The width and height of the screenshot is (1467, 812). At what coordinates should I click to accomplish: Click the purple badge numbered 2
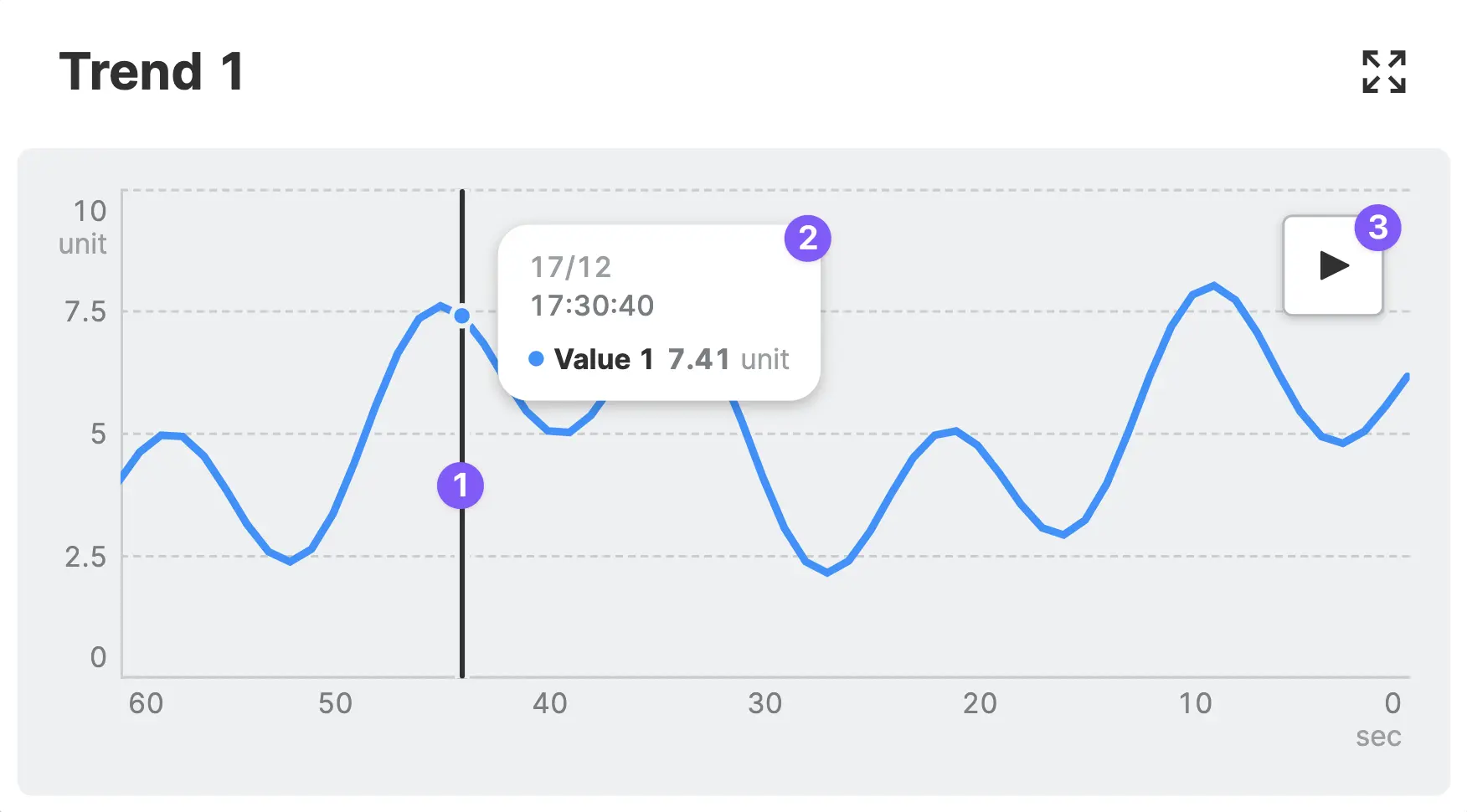pyautogui.click(x=807, y=239)
